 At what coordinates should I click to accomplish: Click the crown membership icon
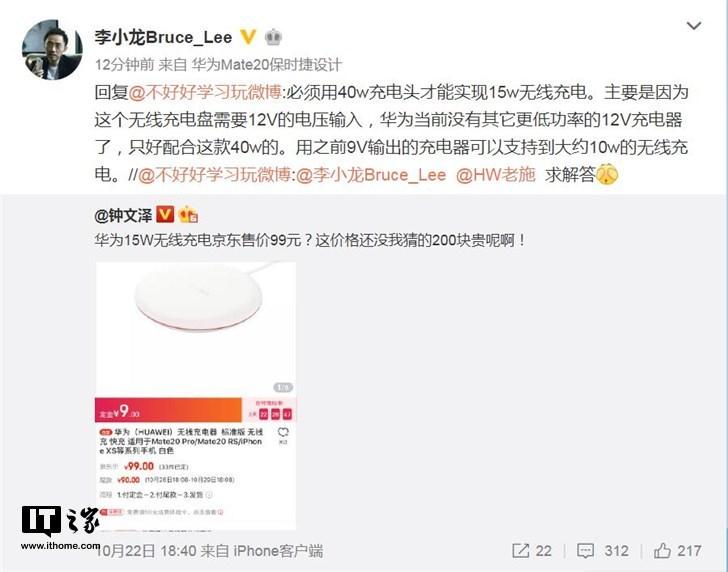pyautogui.click(x=273, y=37)
